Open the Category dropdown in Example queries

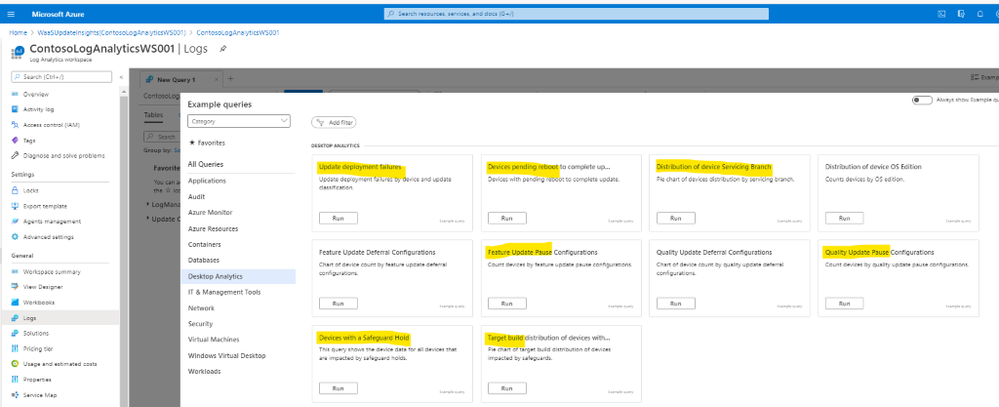(239, 121)
